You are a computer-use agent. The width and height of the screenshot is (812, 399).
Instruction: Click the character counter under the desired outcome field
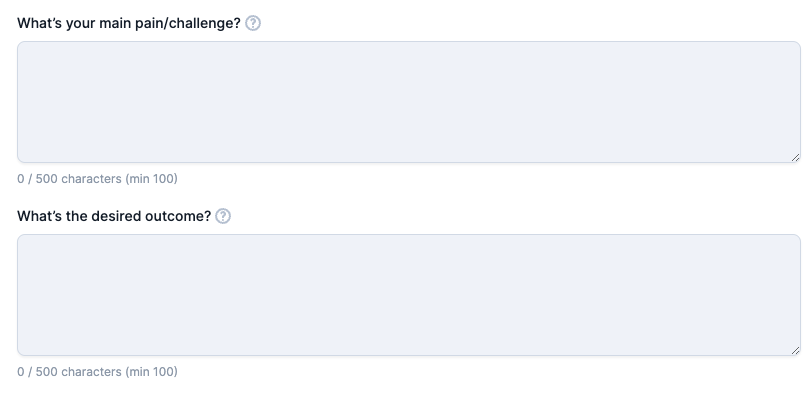click(97, 372)
